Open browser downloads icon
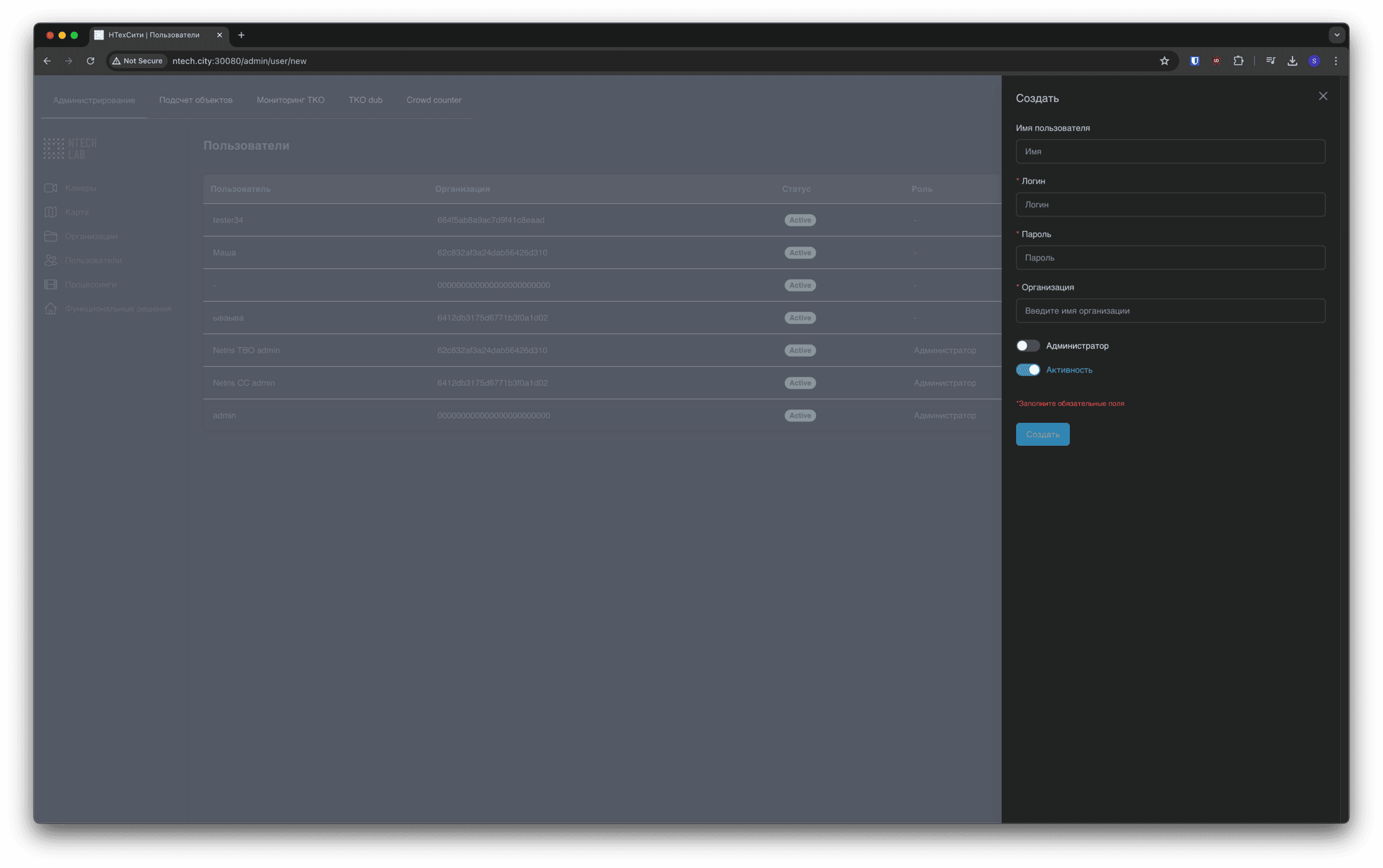 [1292, 61]
